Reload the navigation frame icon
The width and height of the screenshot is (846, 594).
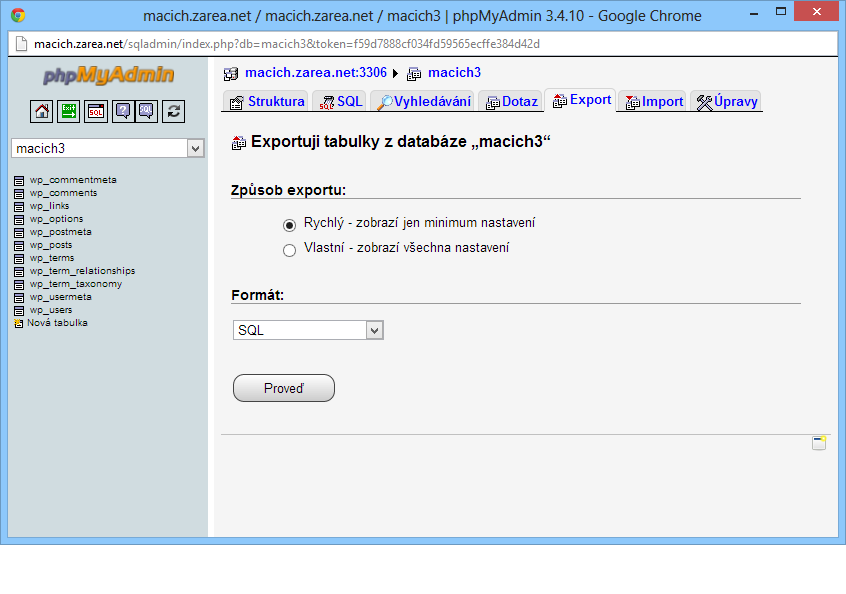click(173, 111)
